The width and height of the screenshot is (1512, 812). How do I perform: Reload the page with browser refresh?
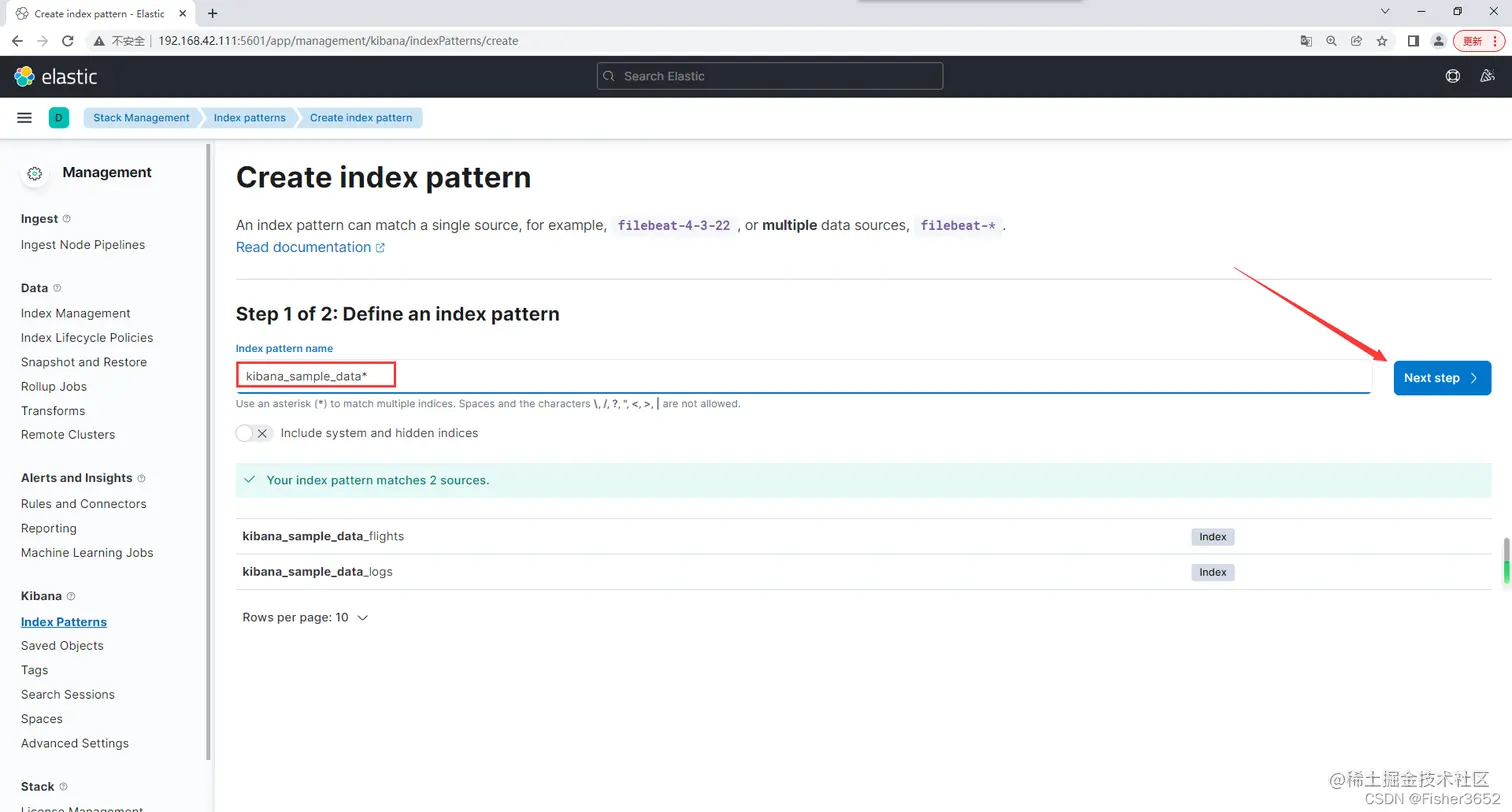click(68, 41)
